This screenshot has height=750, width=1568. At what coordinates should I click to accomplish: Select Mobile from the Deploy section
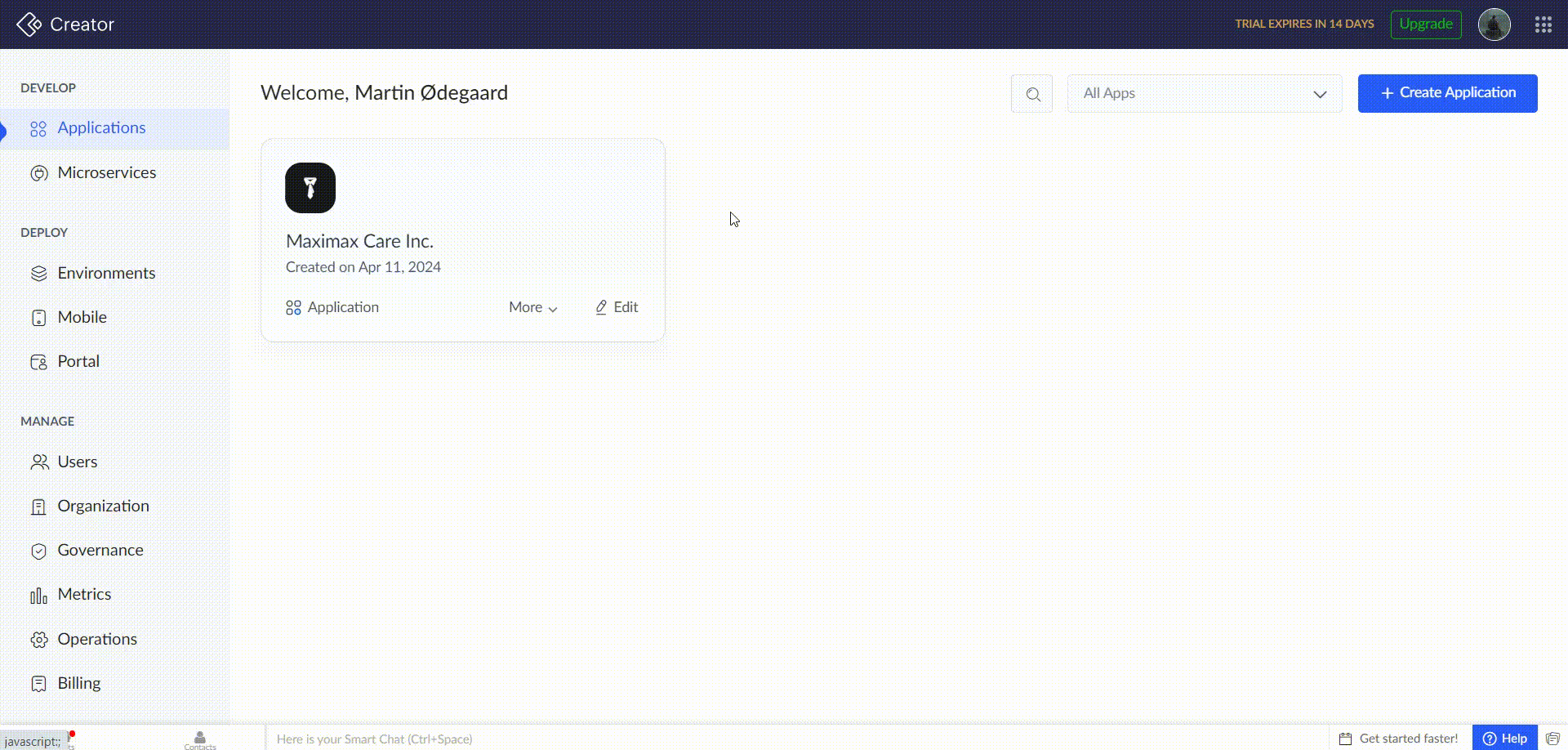(x=82, y=317)
